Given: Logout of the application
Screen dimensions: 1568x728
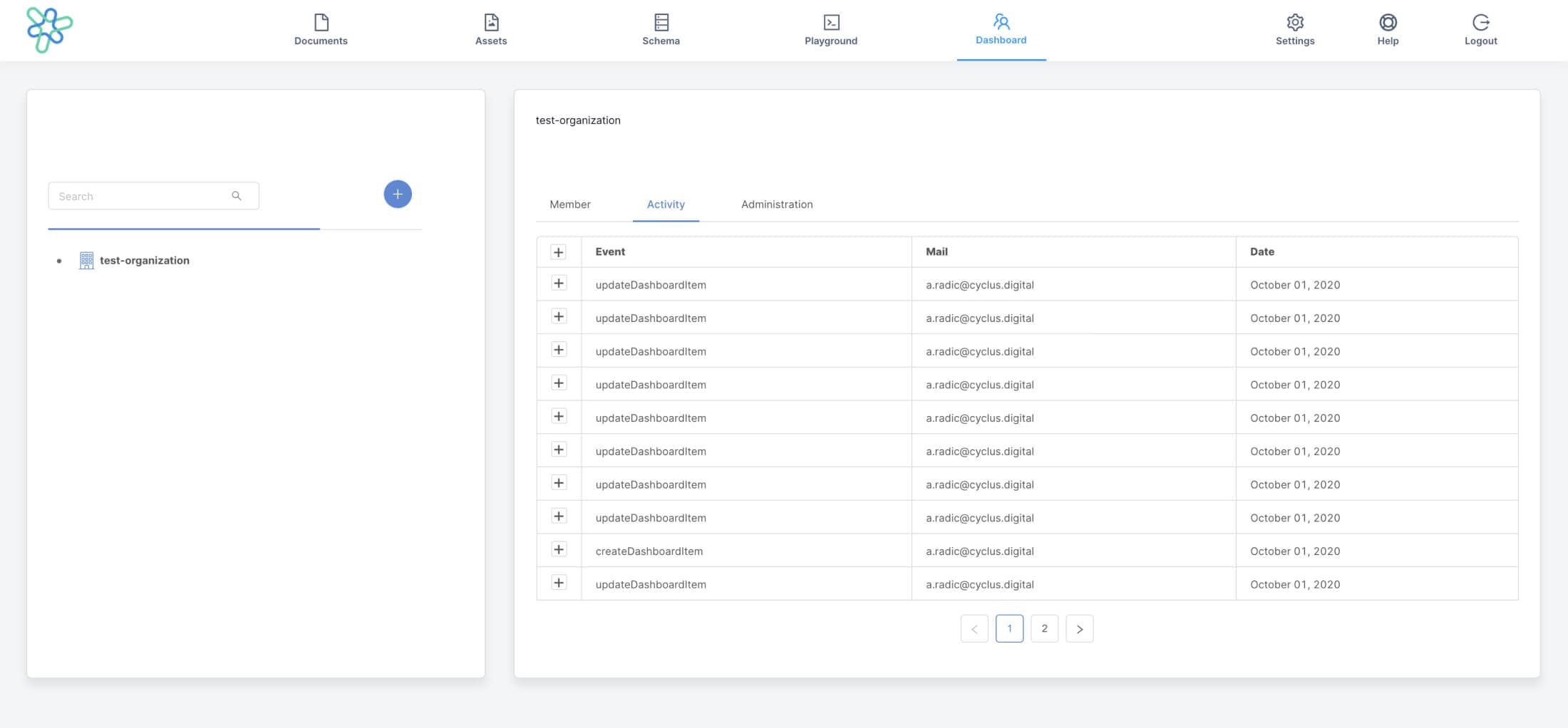Looking at the screenshot, I should [x=1481, y=30].
